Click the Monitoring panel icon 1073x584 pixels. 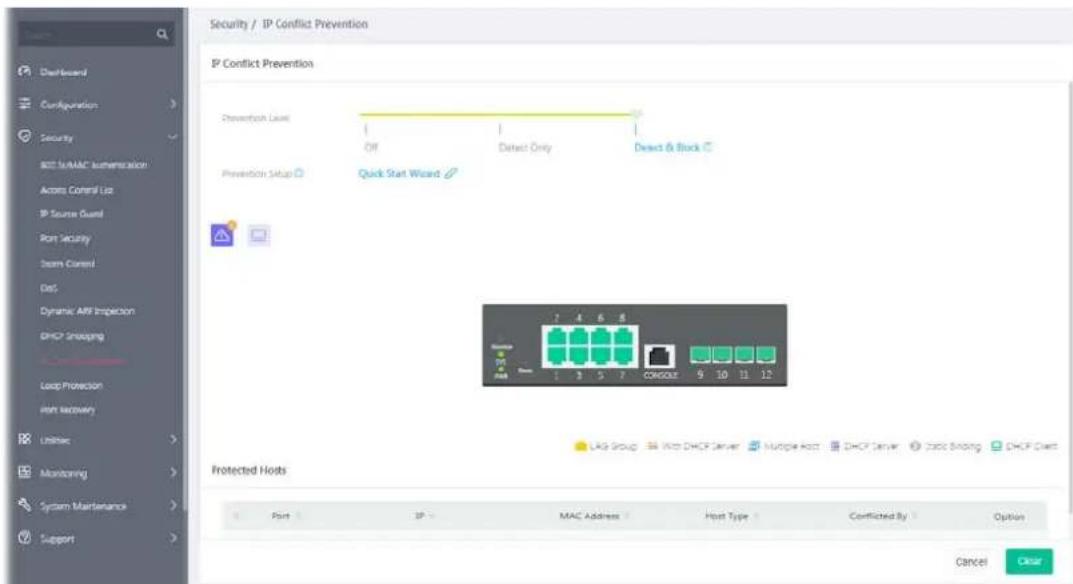25,472
